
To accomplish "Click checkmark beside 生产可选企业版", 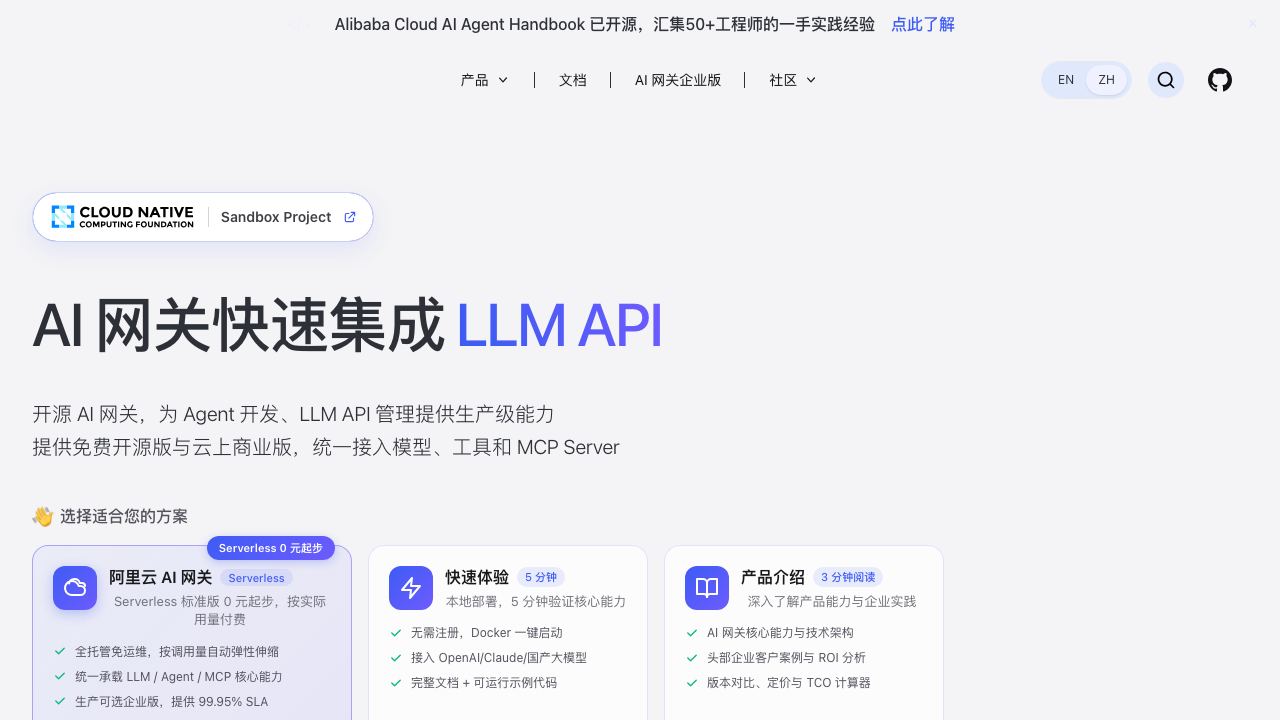I will (61, 701).
